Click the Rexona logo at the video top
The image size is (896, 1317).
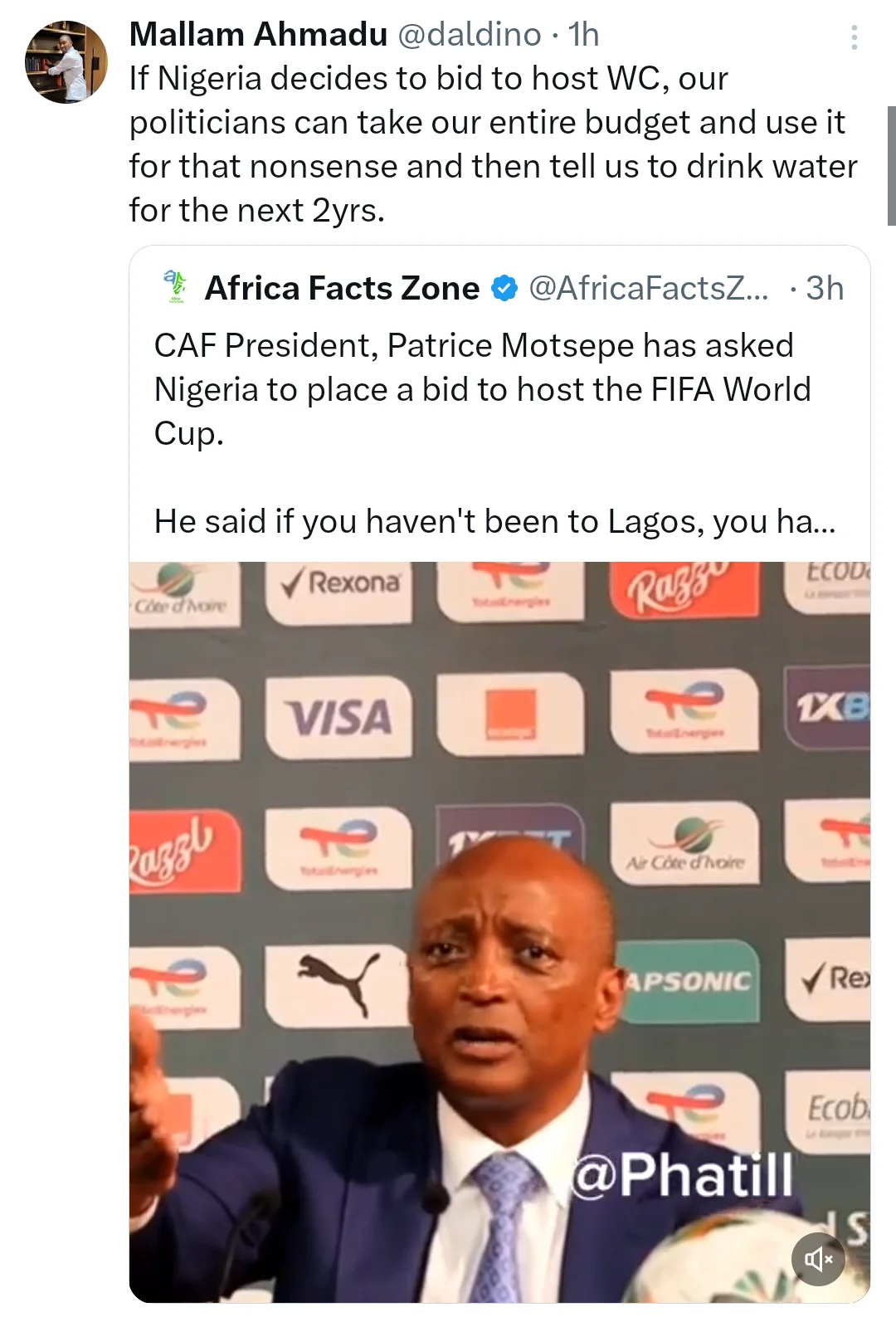tap(340, 583)
